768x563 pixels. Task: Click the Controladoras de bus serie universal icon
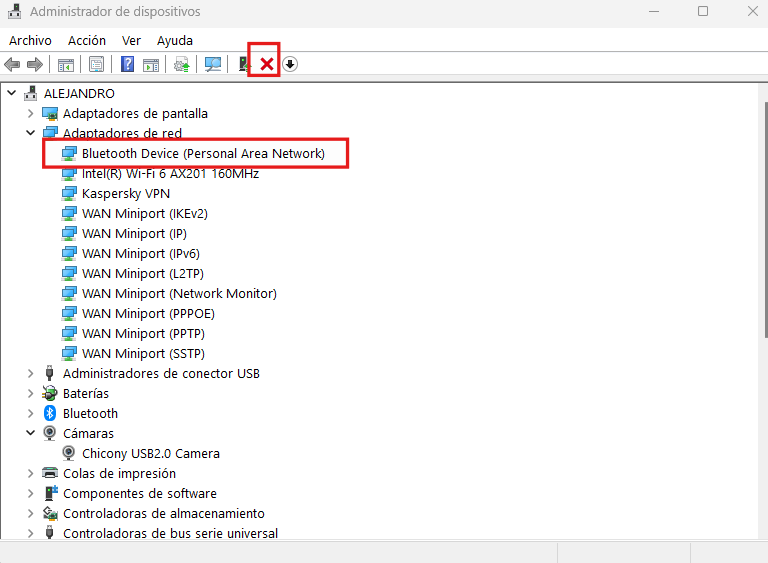point(49,533)
